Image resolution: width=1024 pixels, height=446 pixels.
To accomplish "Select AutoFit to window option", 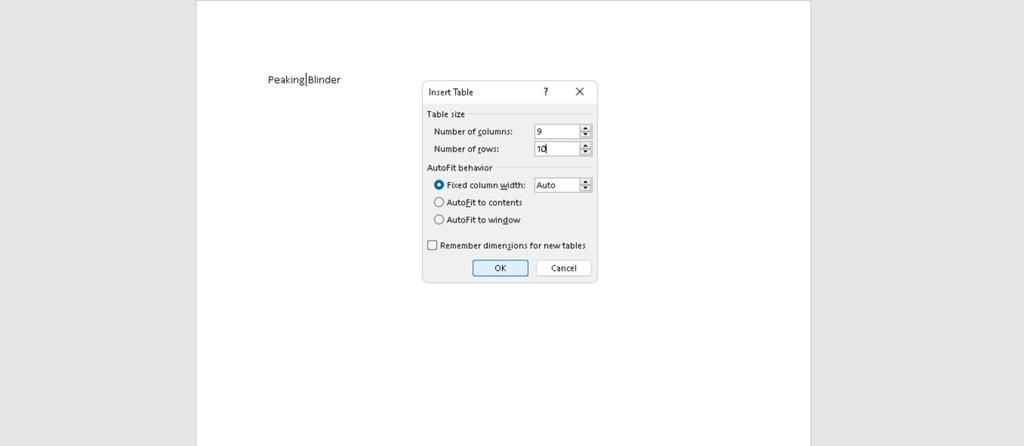I will click(x=439, y=220).
